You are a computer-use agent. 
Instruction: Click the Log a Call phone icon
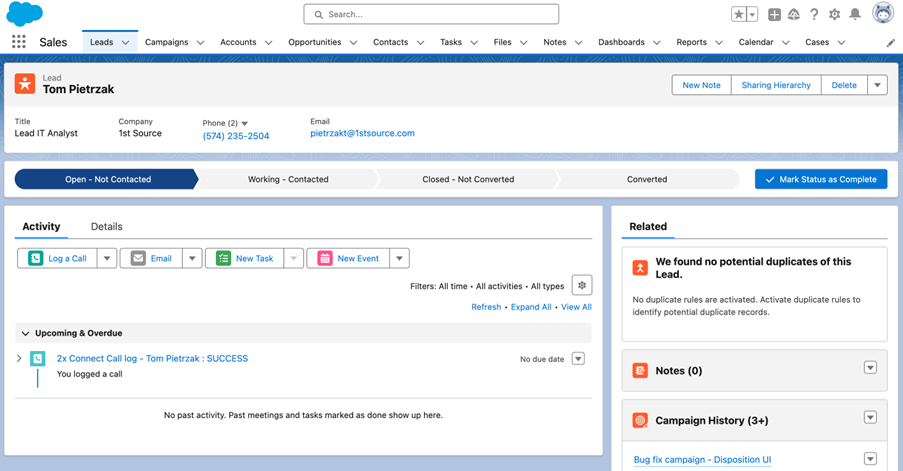pyautogui.click(x=36, y=259)
